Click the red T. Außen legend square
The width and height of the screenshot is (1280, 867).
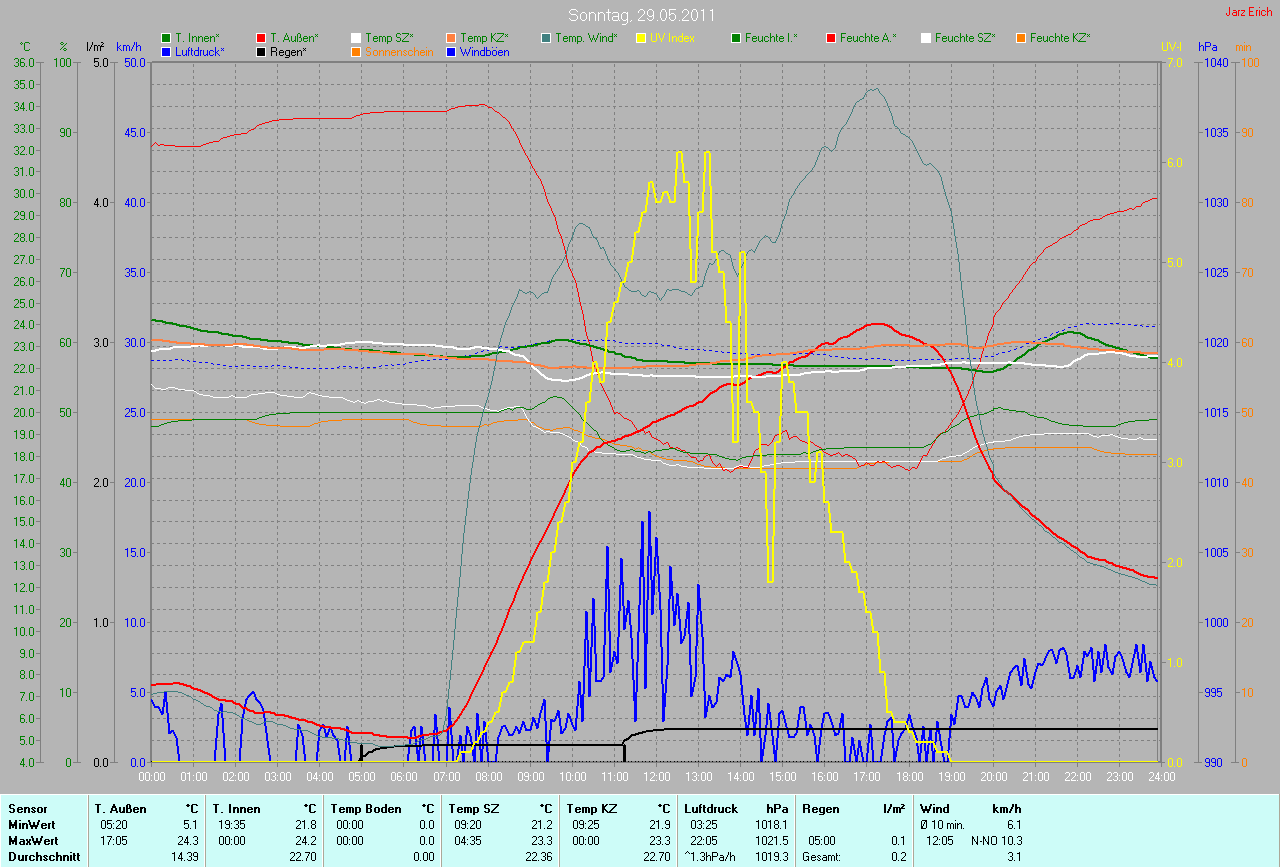[x=261, y=38]
